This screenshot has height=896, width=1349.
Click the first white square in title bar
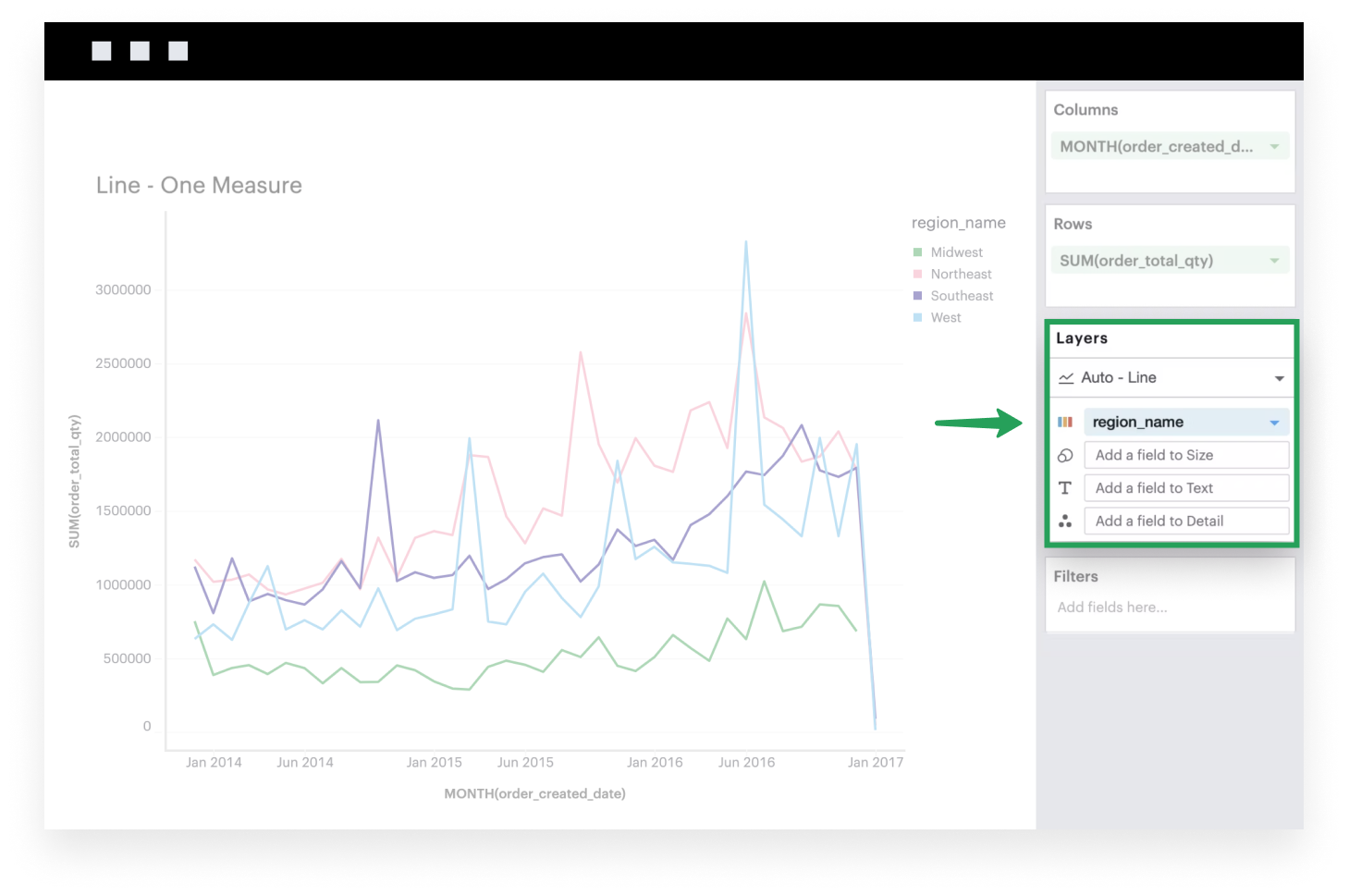click(102, 51)
